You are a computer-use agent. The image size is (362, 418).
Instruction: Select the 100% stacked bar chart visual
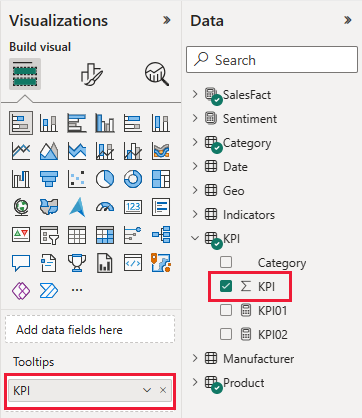click(133, 123)
